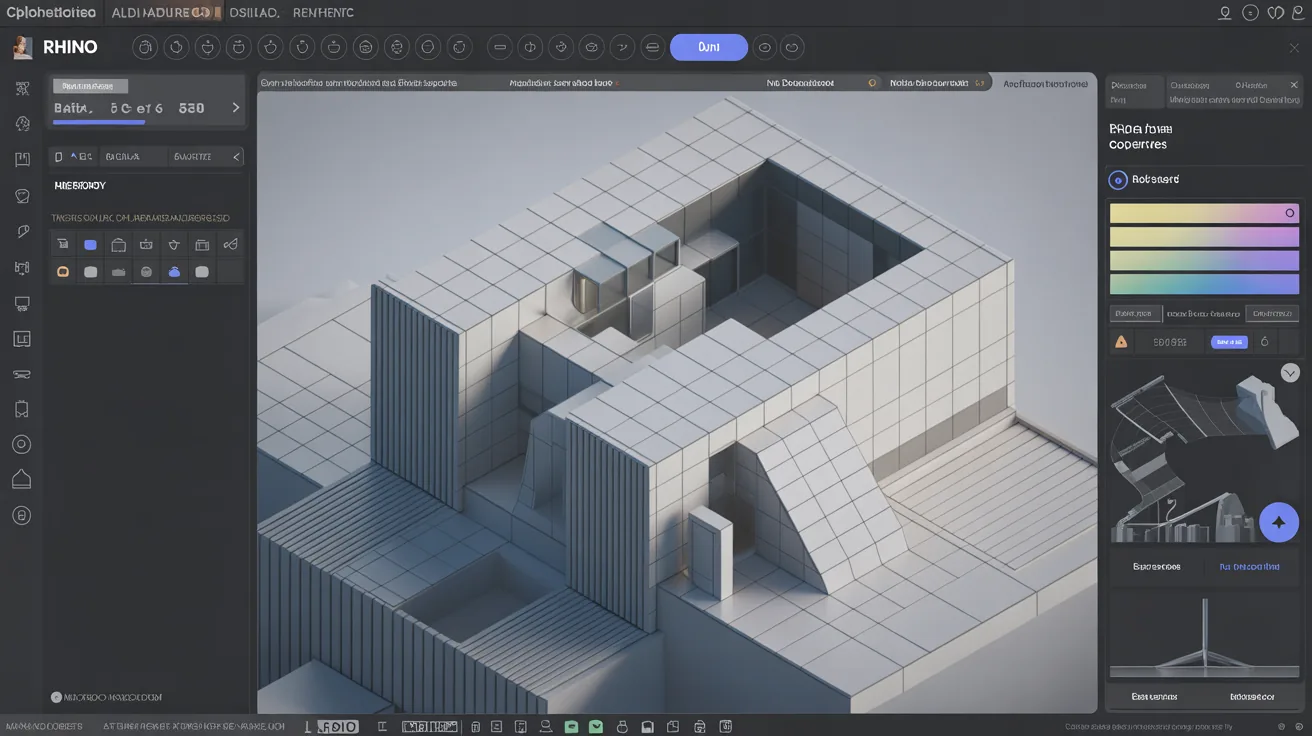Click the round blue star button on the model preview

[1279, 522]
